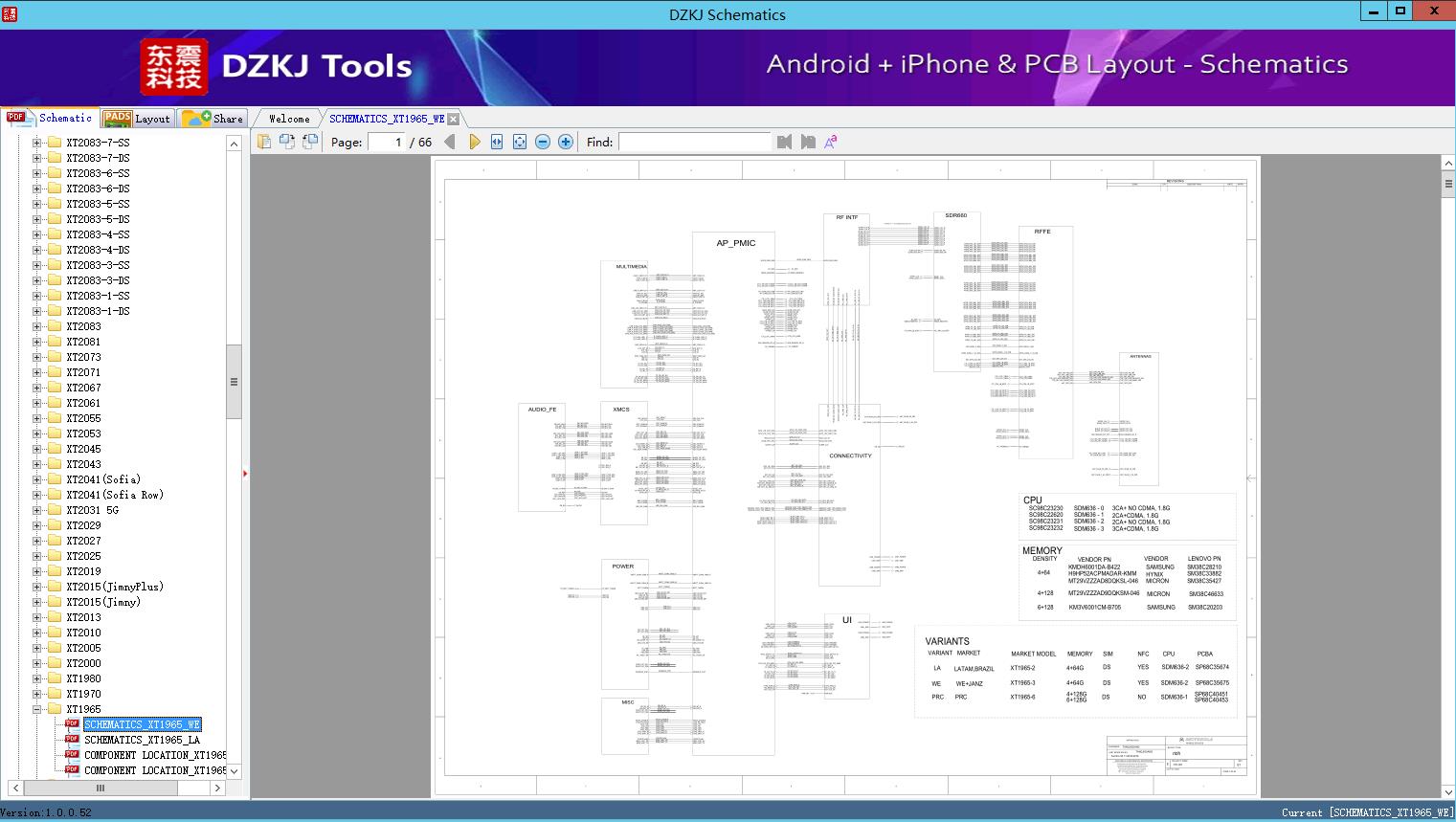The width and height of the screenshot is (1456, 822).
Task: Click the PDF icon of SCHEMATICS_XT1965_LA
Action: [x=72, y=740]
